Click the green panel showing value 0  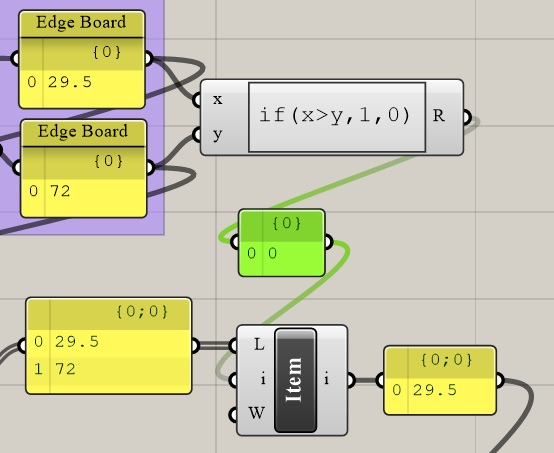point(282,243)
